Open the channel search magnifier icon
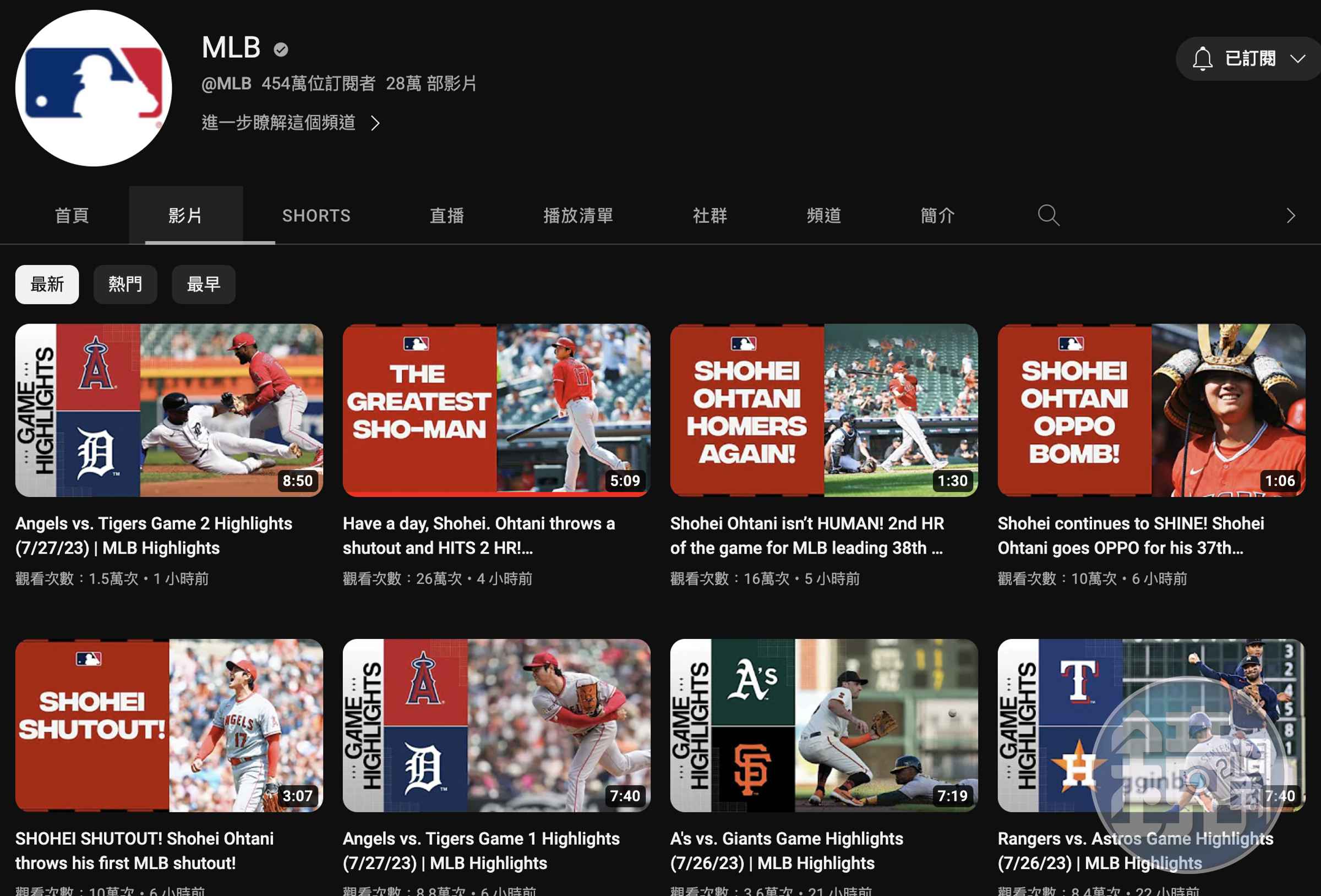Screen dimensions: 1321x896 [x=1048, y=216]
